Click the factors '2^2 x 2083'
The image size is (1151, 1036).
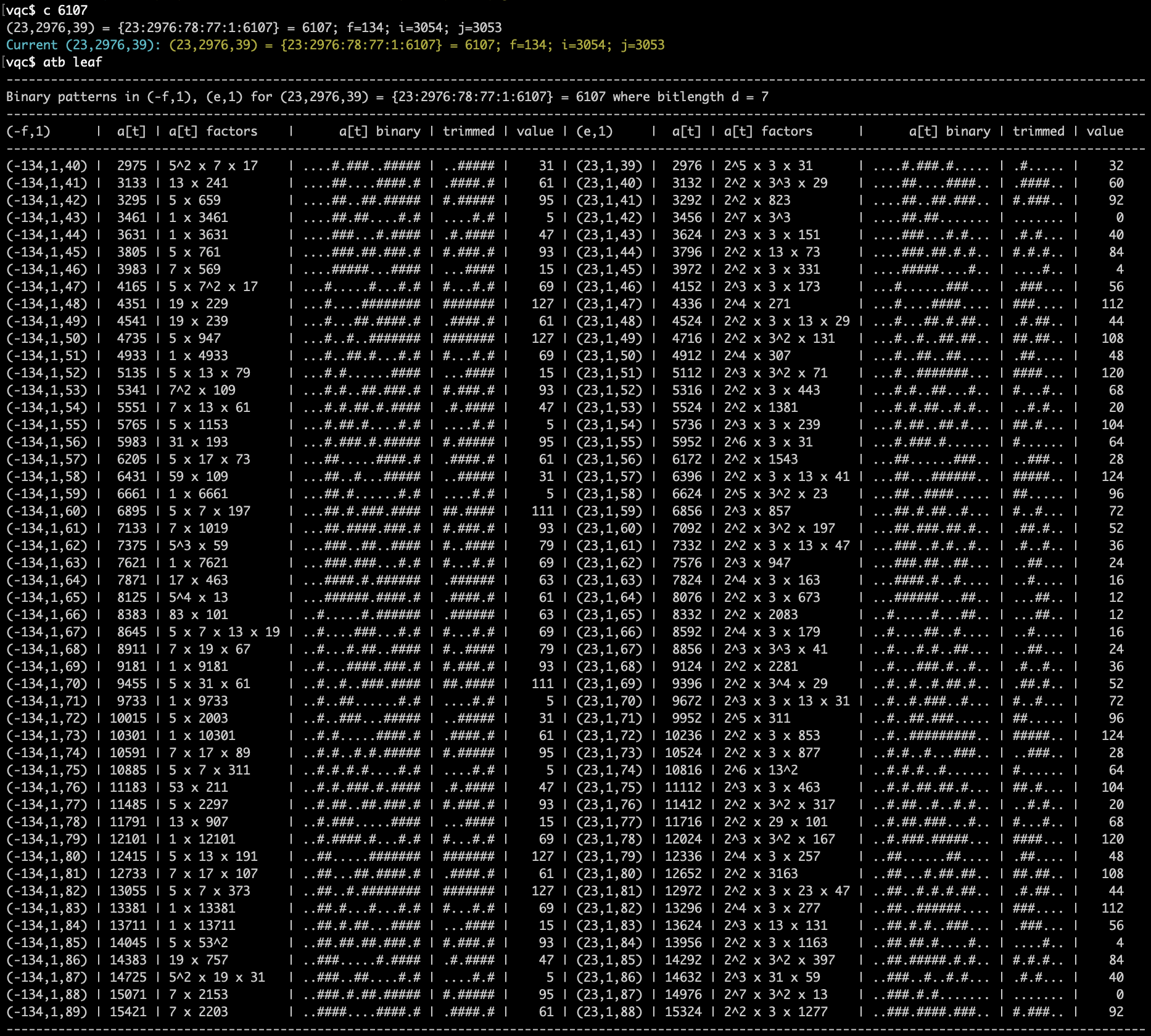(761, 615)
